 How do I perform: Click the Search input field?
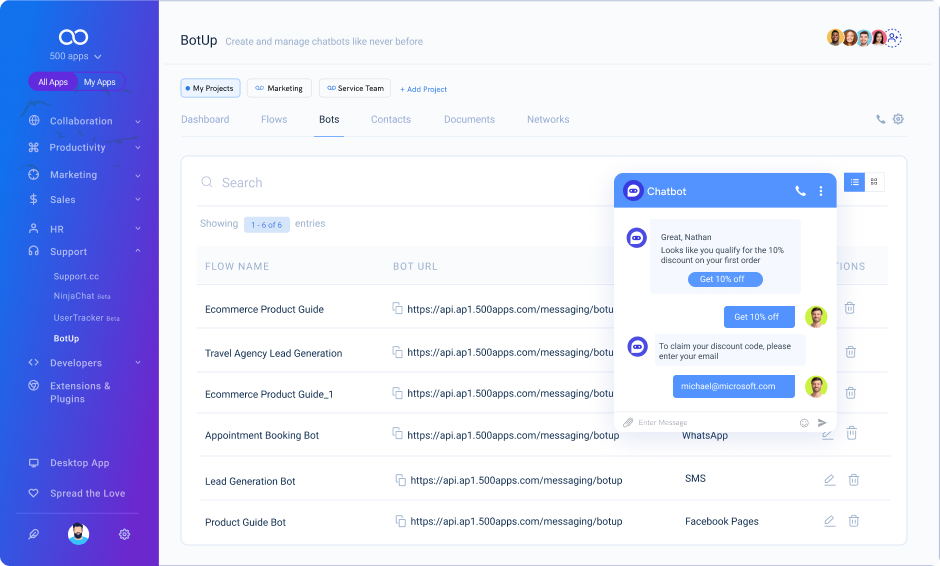(400, 183)
